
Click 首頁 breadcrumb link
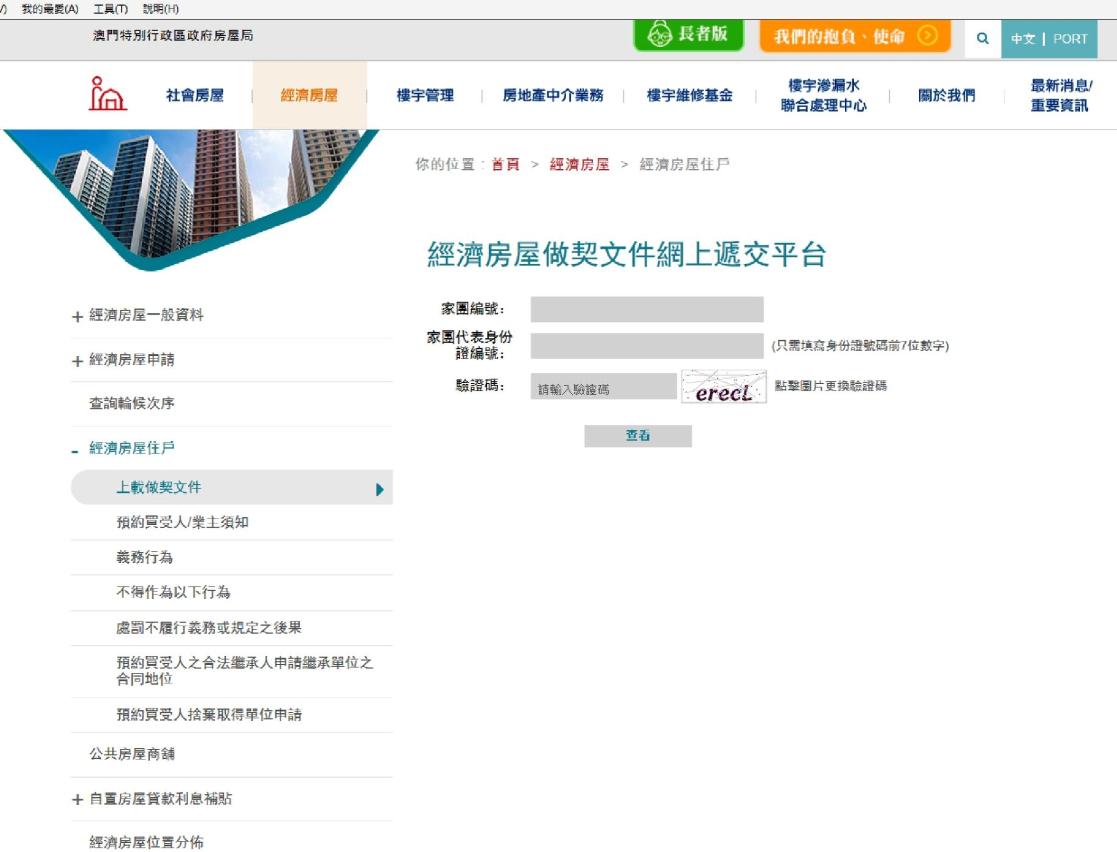coord(505,165)
